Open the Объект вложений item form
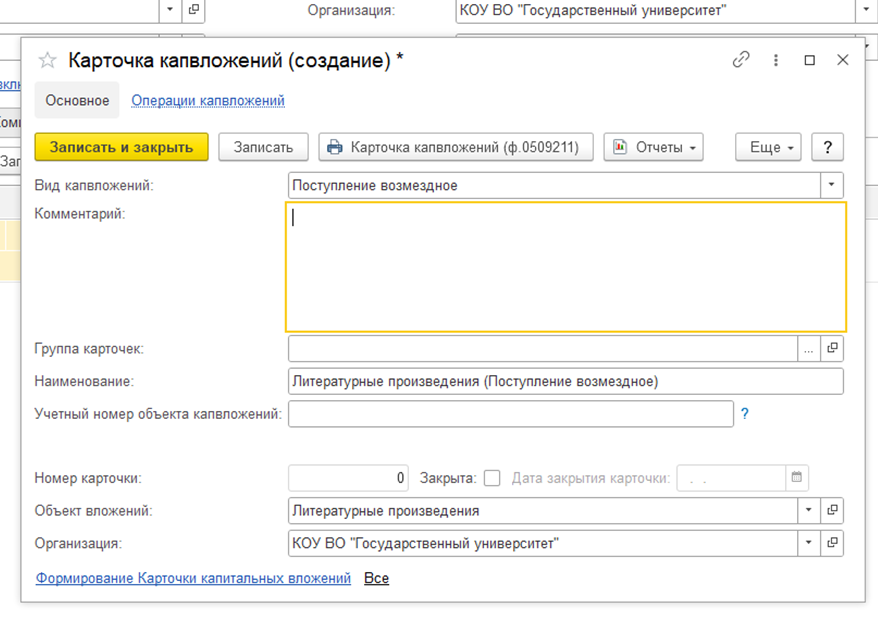The height and width of the screenshot is (632, 878). click(832, 511)
